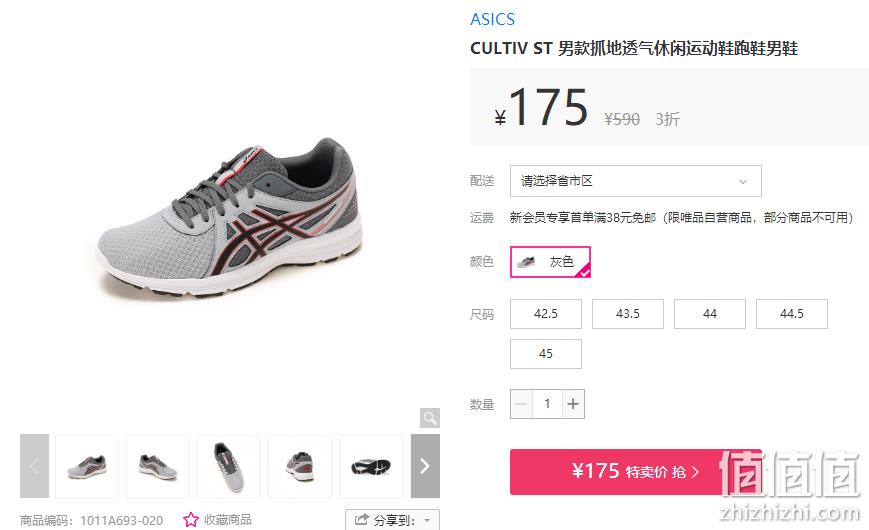Select the first side-view shoe thumbnail
The width and height of the screenshot is (869, 530).
point(87,466)
